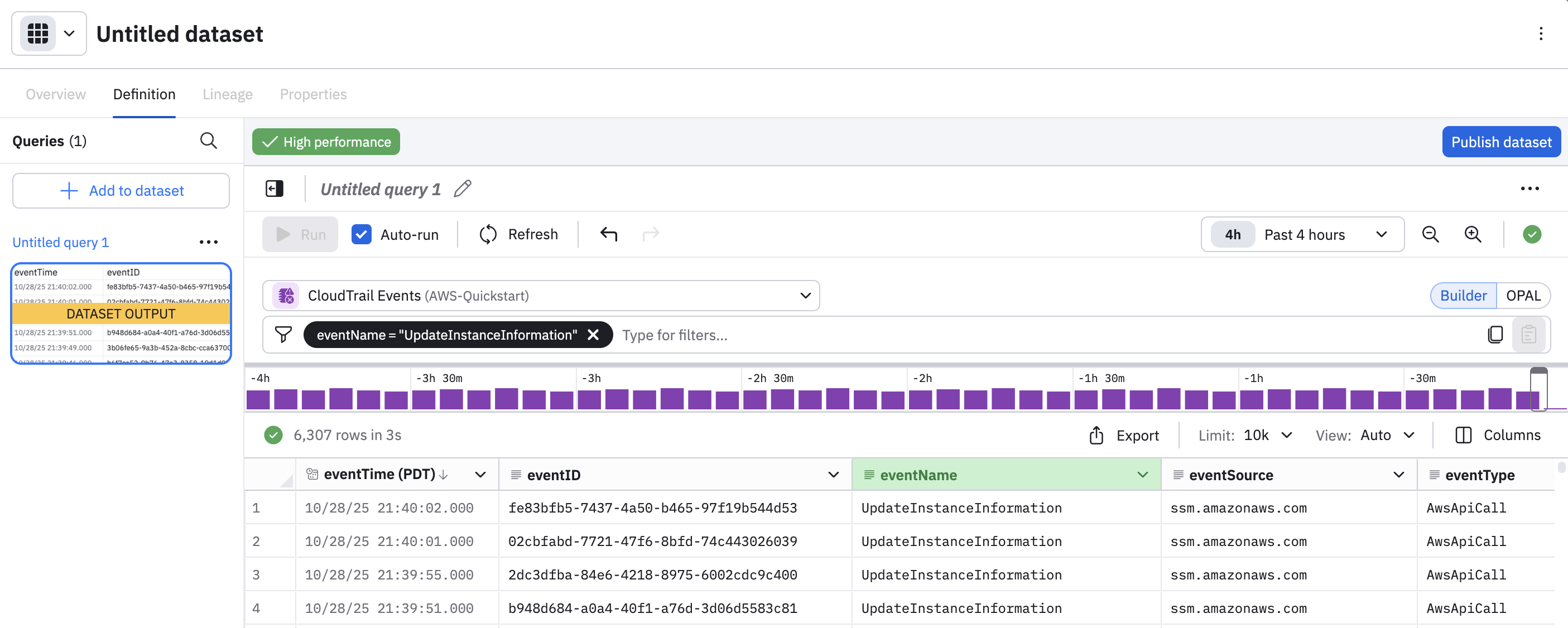Image resolution: width=1568 pixels, height=628 pixels.
Task: Copy the filter expression with copy icon
Action: 1496,334
